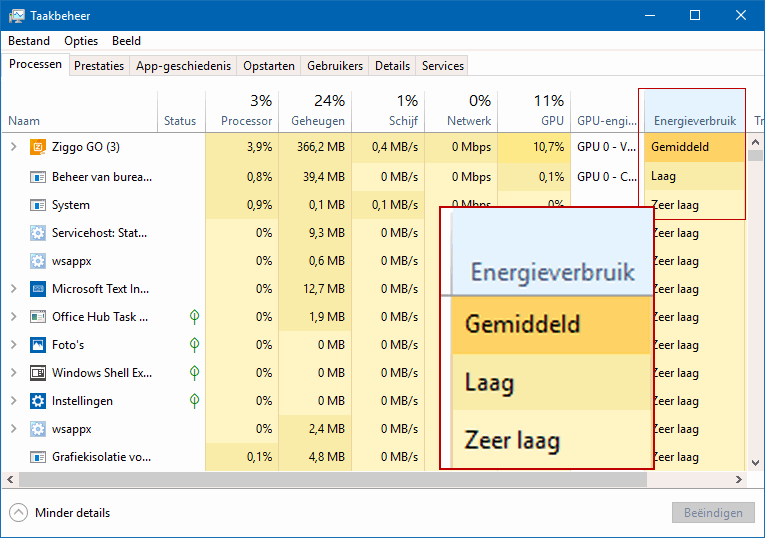
Task: Click the 10,7% GPU cell
Action: [x=534, y=147]
